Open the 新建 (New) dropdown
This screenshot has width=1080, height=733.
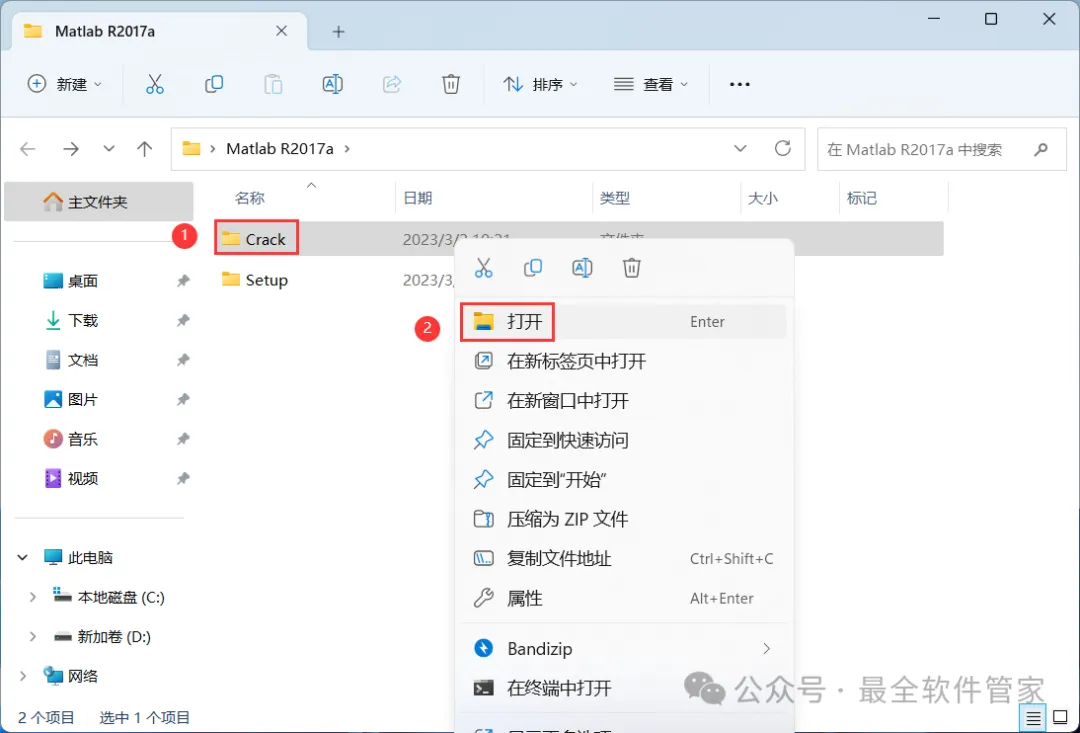pyautogui.click(x=65, y=84)
